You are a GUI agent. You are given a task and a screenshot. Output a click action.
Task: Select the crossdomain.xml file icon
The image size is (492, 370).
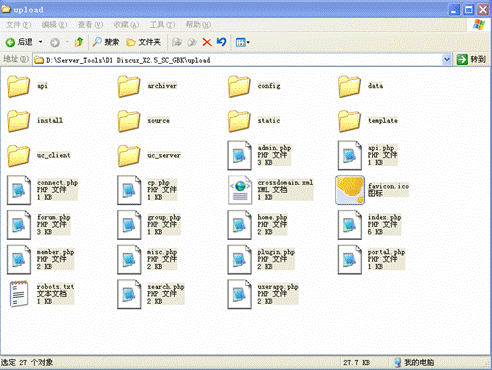240,190
